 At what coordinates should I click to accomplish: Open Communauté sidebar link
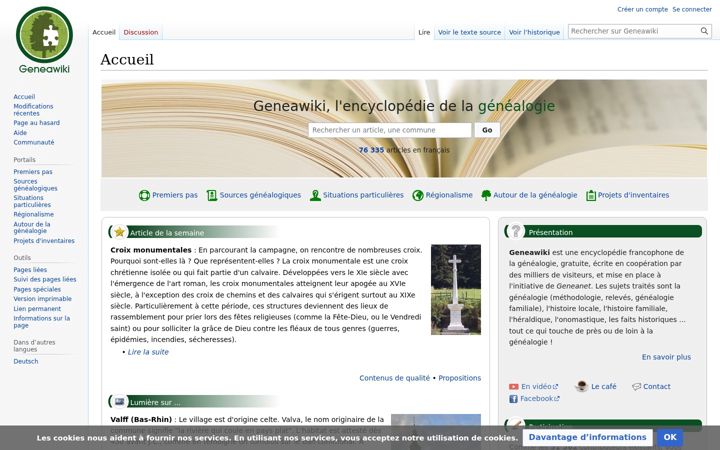(x=34, y=142)
